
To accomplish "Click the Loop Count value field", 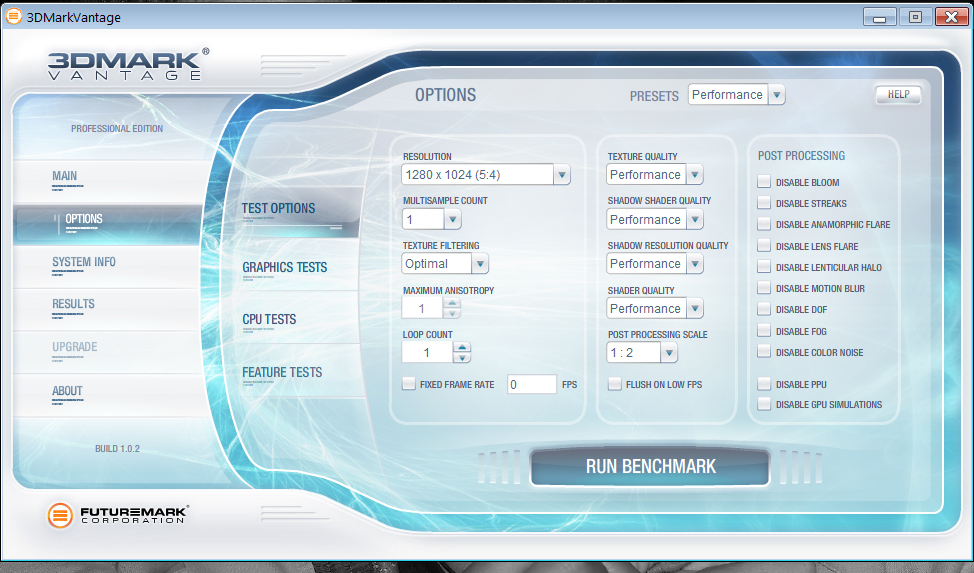I will click(427, 352).
